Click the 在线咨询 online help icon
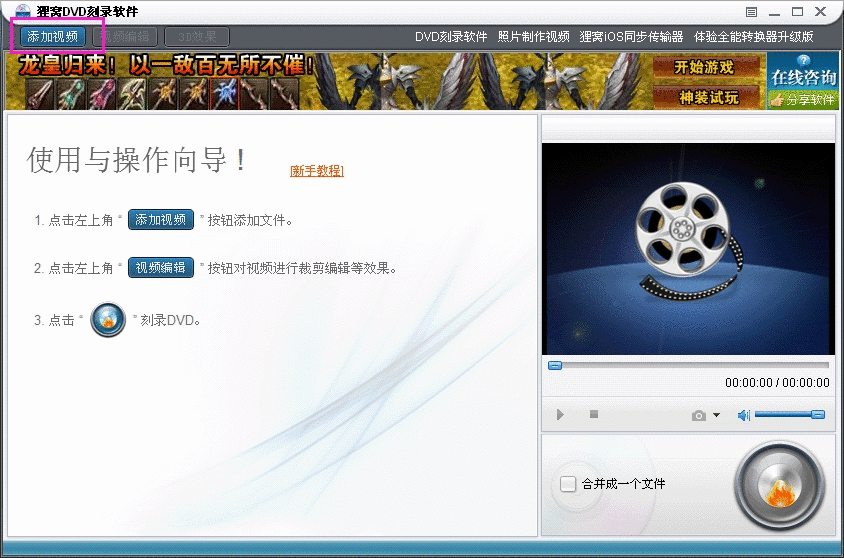The width and height of the screenshot is (844, 558). coord(803,72)
